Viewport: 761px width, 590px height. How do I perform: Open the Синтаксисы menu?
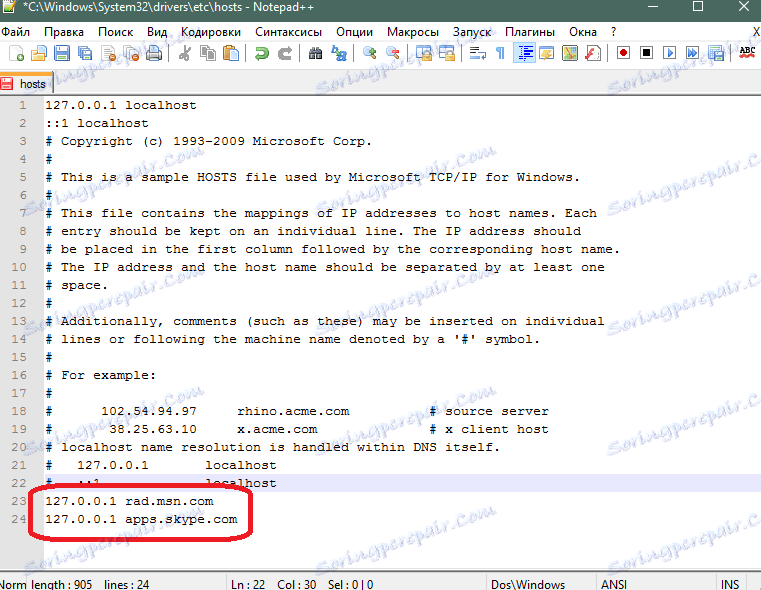(288, 32)
